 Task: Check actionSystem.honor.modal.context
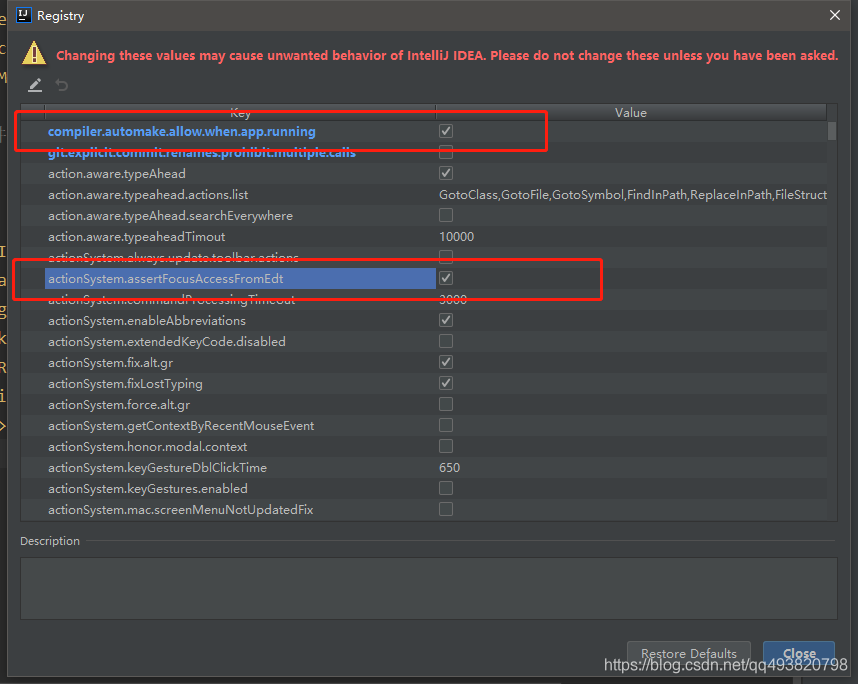tap(445, 446)
